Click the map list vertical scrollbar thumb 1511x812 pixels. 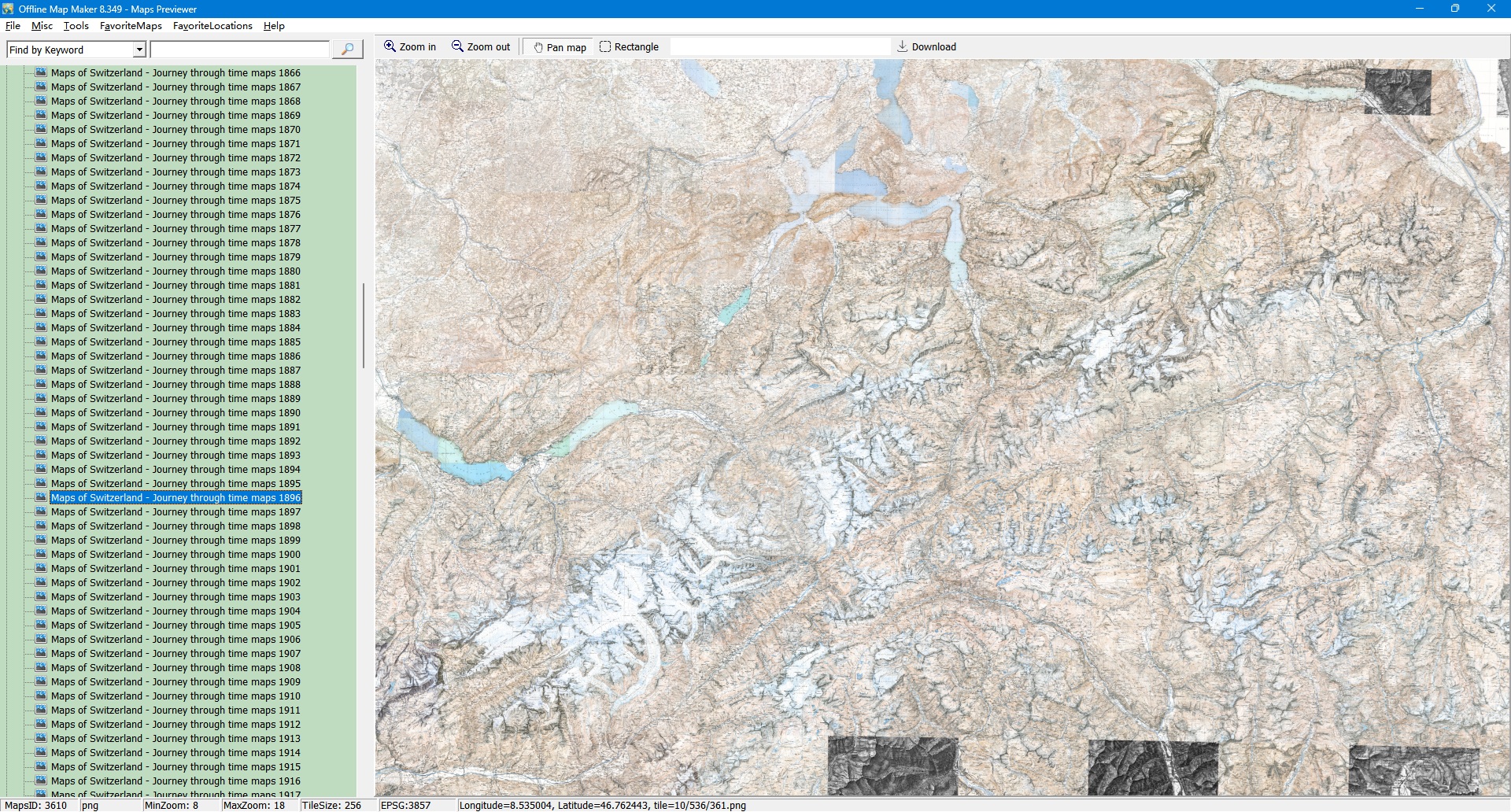click(x=363, y=326)
